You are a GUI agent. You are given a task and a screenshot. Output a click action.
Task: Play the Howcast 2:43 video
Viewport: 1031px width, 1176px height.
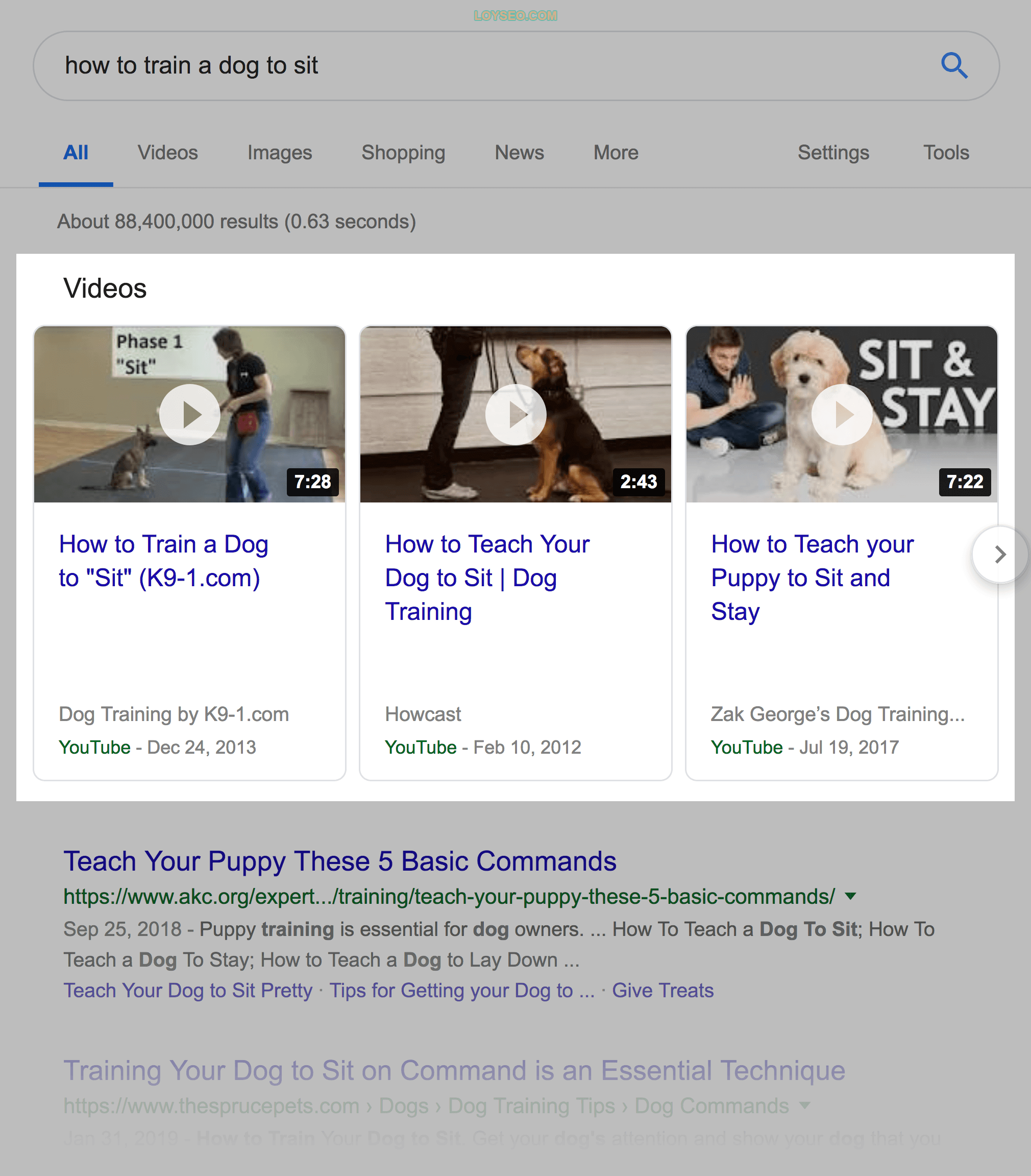coord(516,414)
